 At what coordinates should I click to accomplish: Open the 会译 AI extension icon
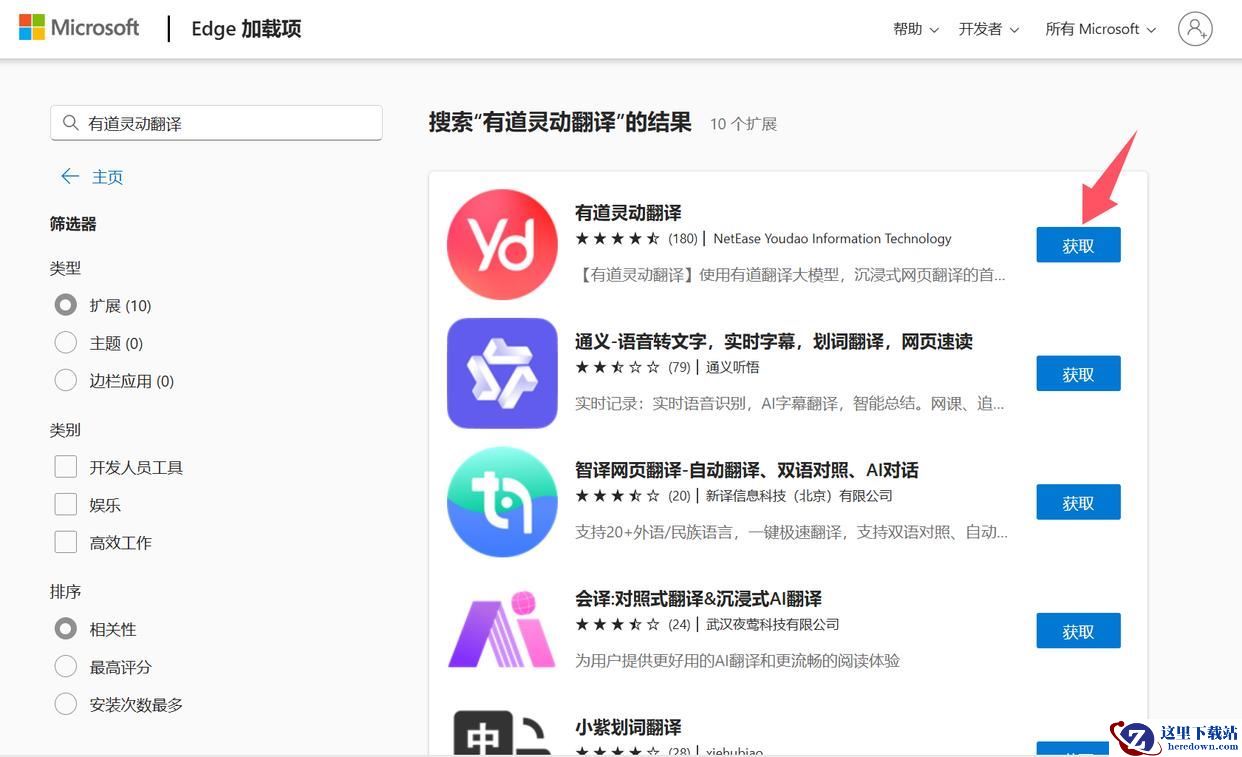pos(502,630)
